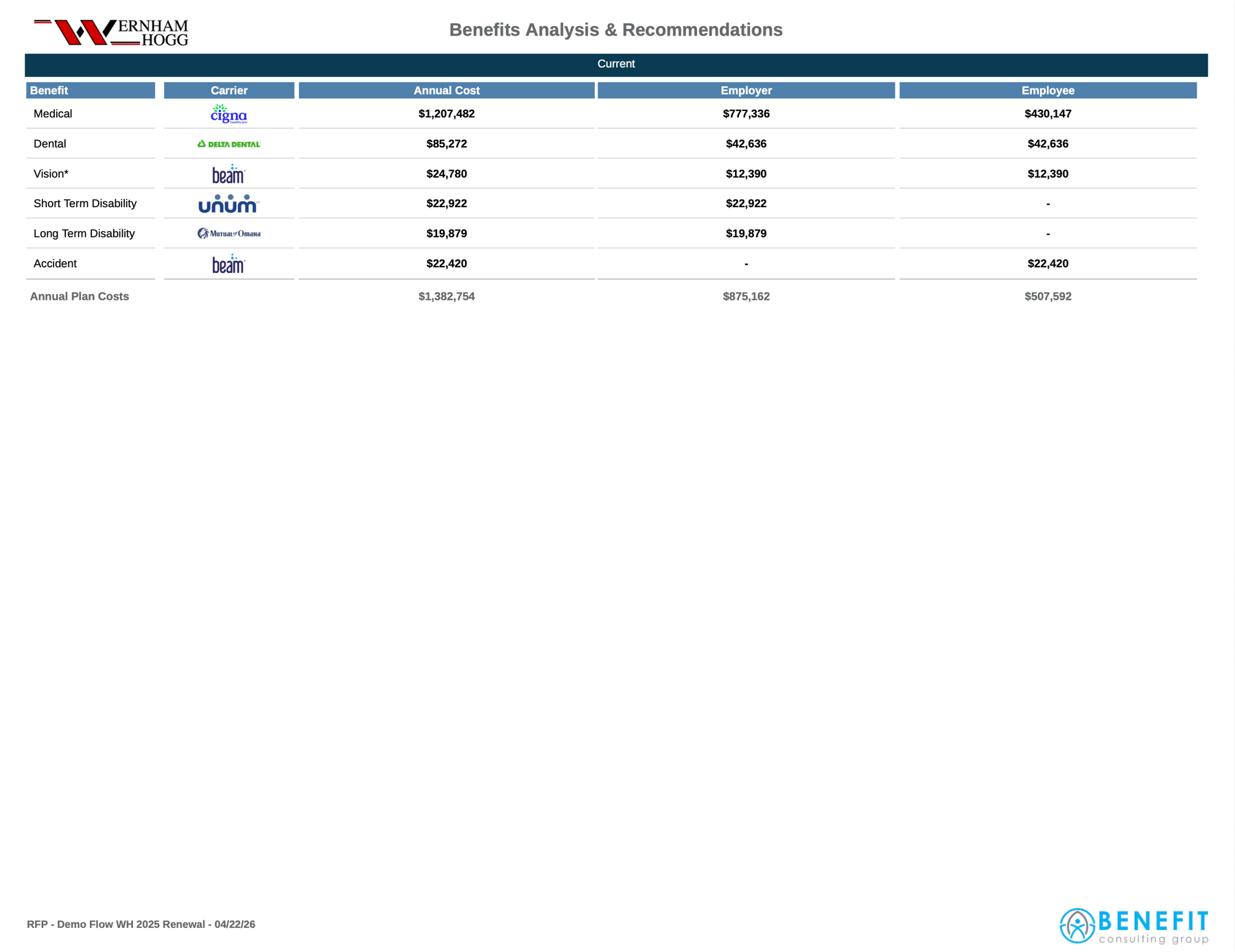This screenshot has height=952, width=1235.
Task: Click the Medical benefit label
Action: pyautogui.click(x=53, y=114)
